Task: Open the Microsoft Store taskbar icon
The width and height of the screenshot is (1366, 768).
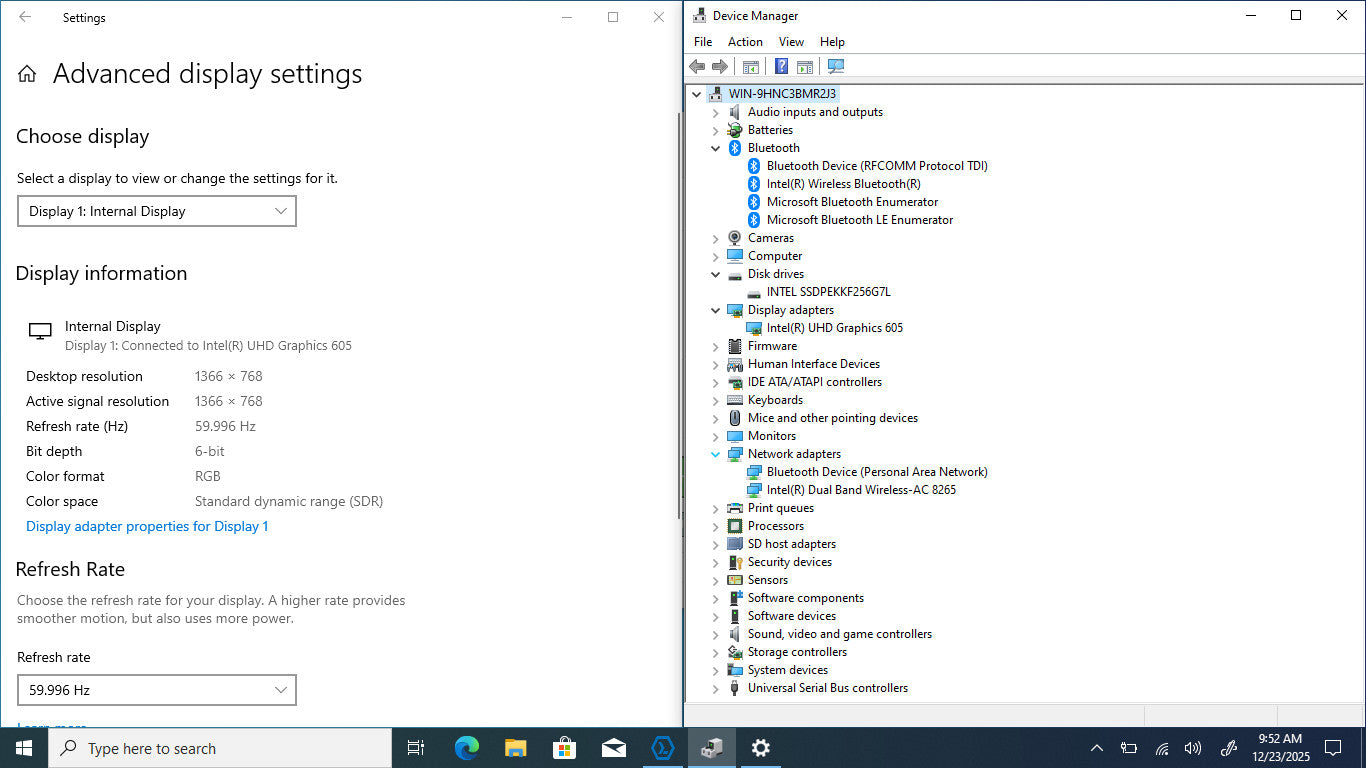Action: coord(564,748)
